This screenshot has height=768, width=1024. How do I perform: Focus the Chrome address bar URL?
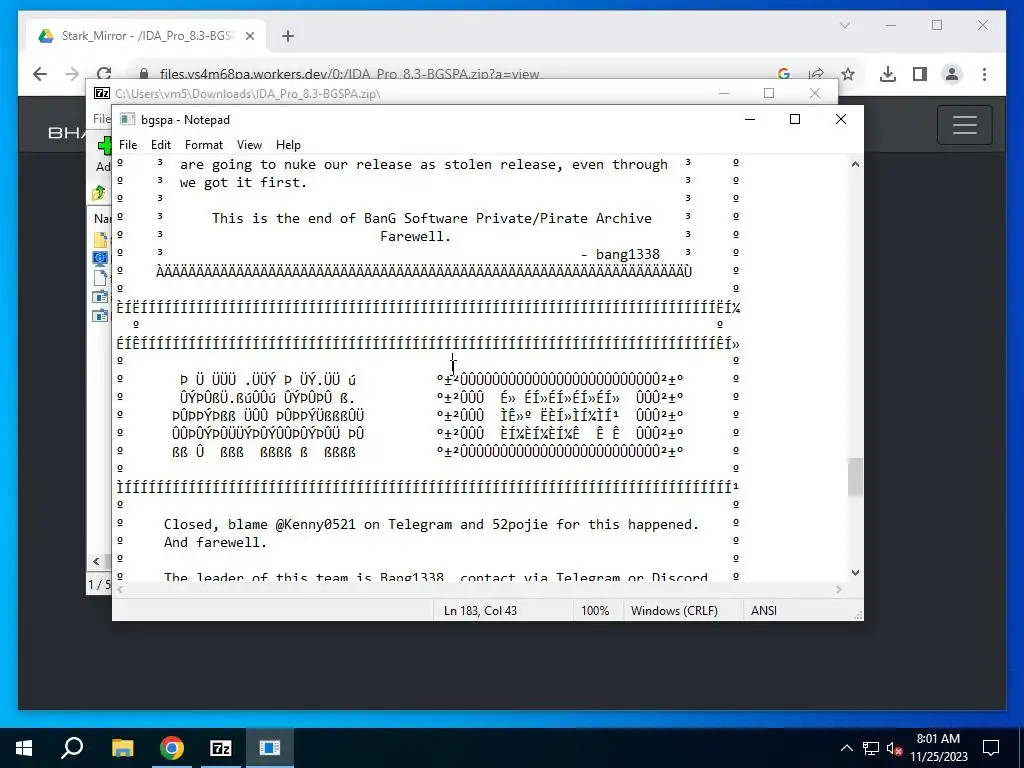coord(349,74)
